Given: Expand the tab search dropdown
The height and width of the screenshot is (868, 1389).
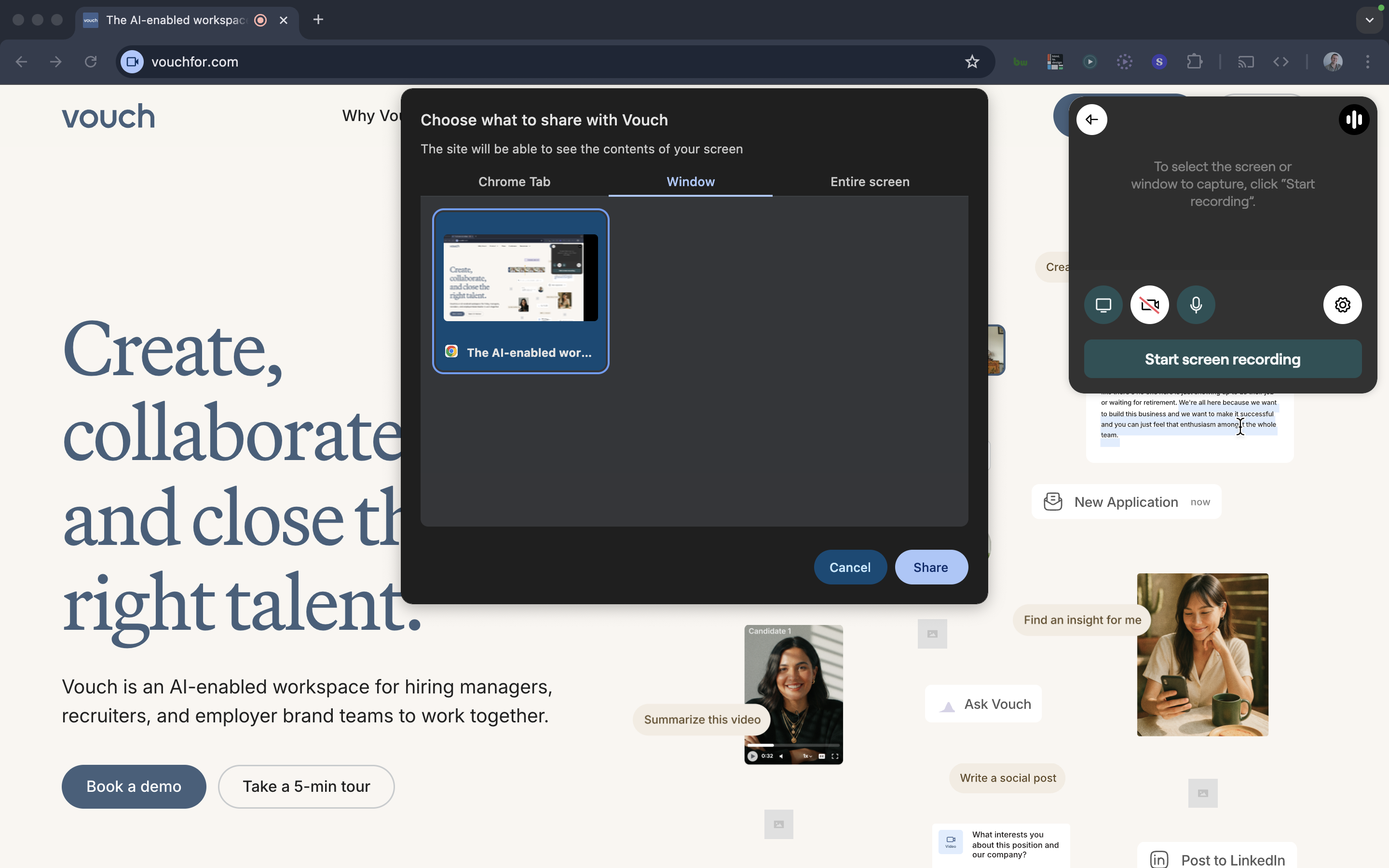Looking at the screenshot, I should click(1370, 20).
